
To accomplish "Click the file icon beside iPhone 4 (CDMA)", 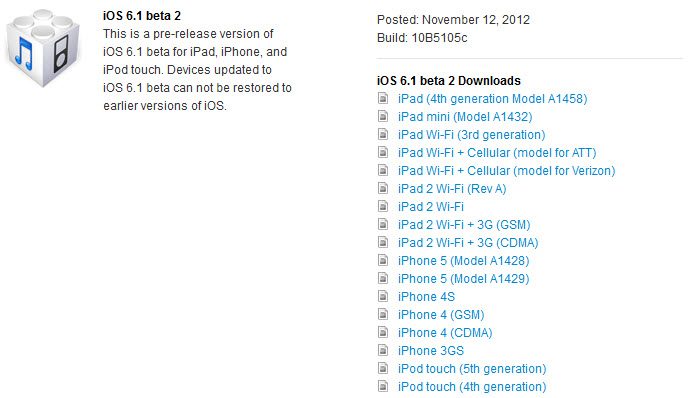I will [383, 332].
